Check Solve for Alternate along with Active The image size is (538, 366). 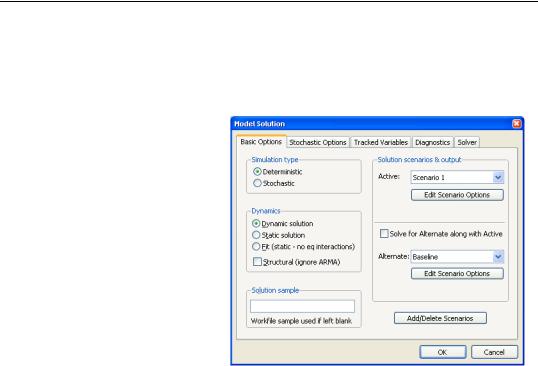441,234
